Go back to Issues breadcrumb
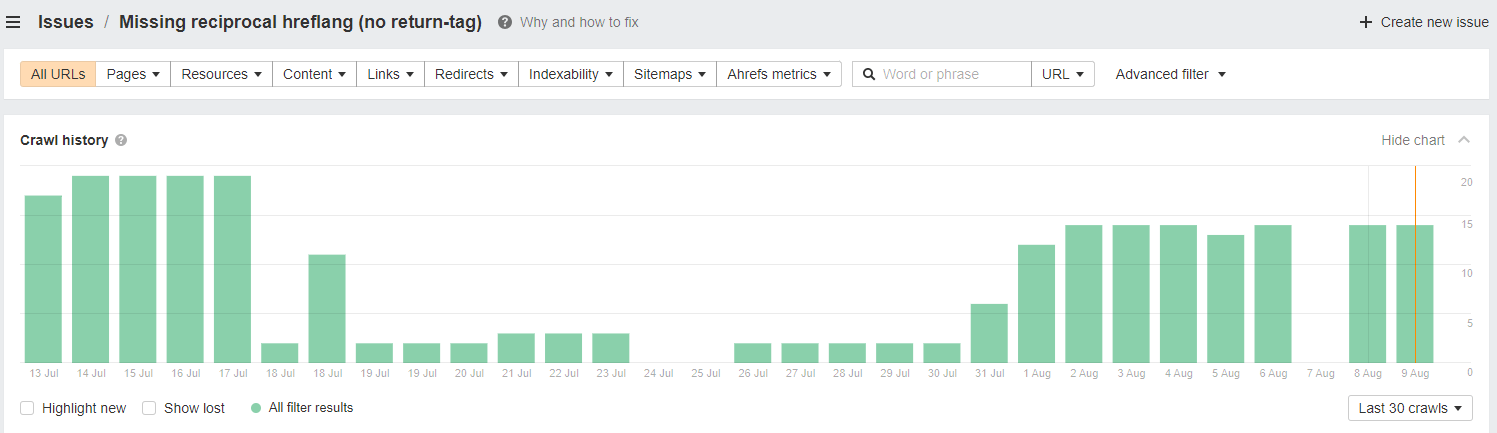The width and height of the screenshot is (1497, 433). pyautogui.click(x=66, y=22)
